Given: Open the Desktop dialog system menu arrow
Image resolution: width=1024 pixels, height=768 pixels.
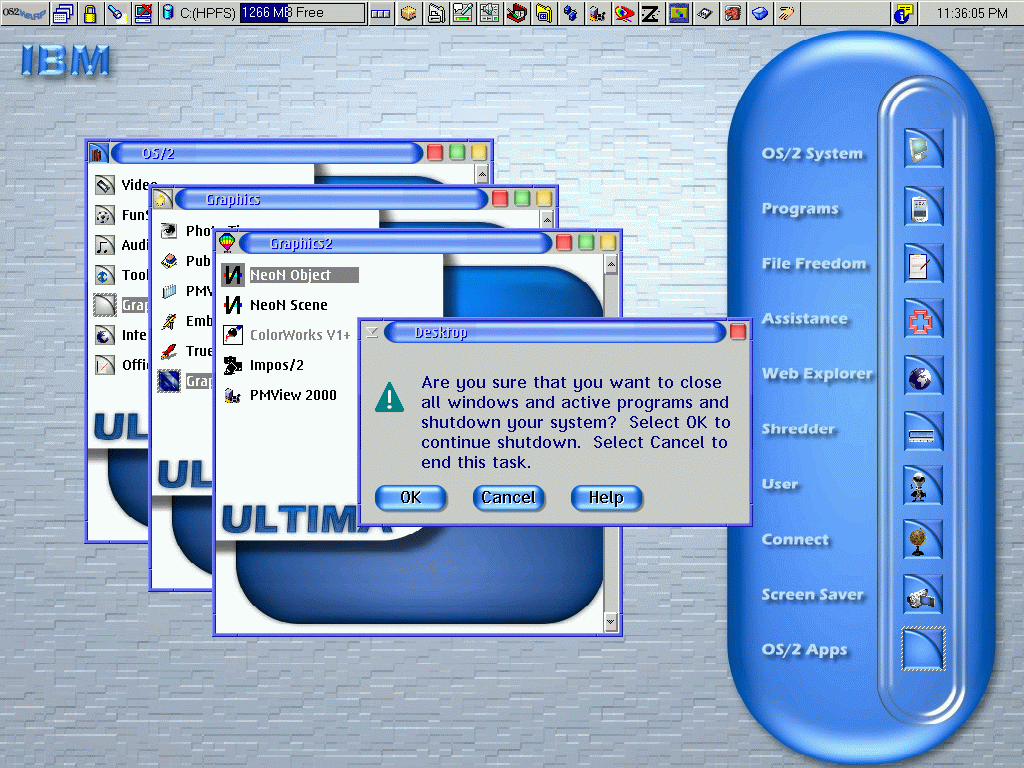Looking at the screenshot, I should pos(371,332).
